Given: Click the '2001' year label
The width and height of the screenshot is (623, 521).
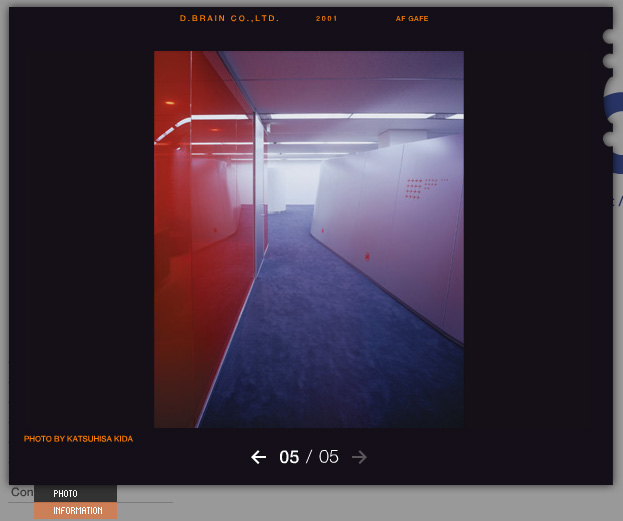Looking at the screenshot, I should (x=327, y=19).
